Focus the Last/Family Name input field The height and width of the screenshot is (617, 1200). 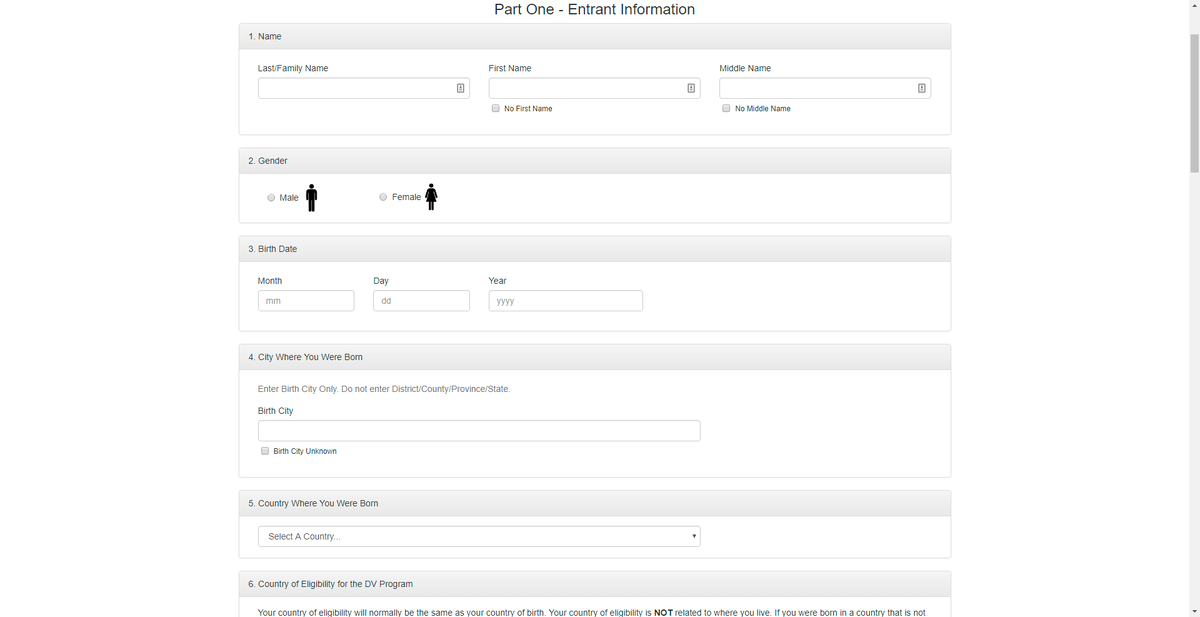[x=364, y=88]
